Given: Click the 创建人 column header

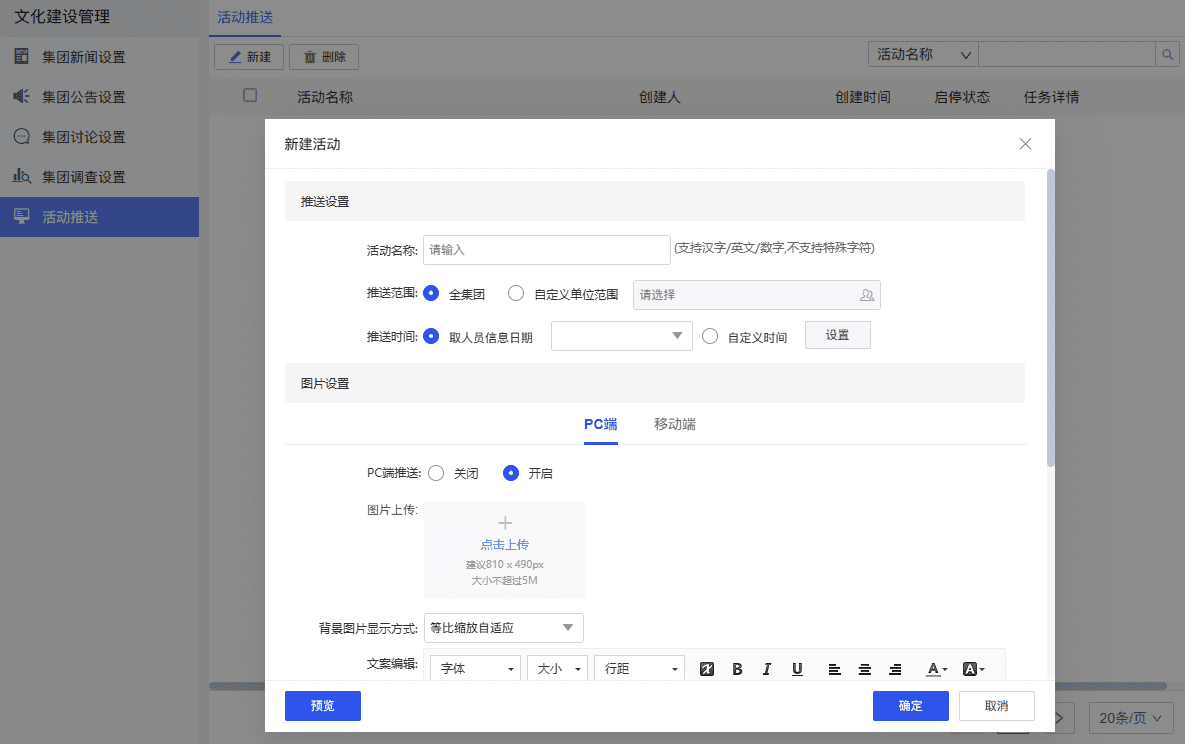Looking at the screenshot, I should pyautogui.click(x=660, y=97).
